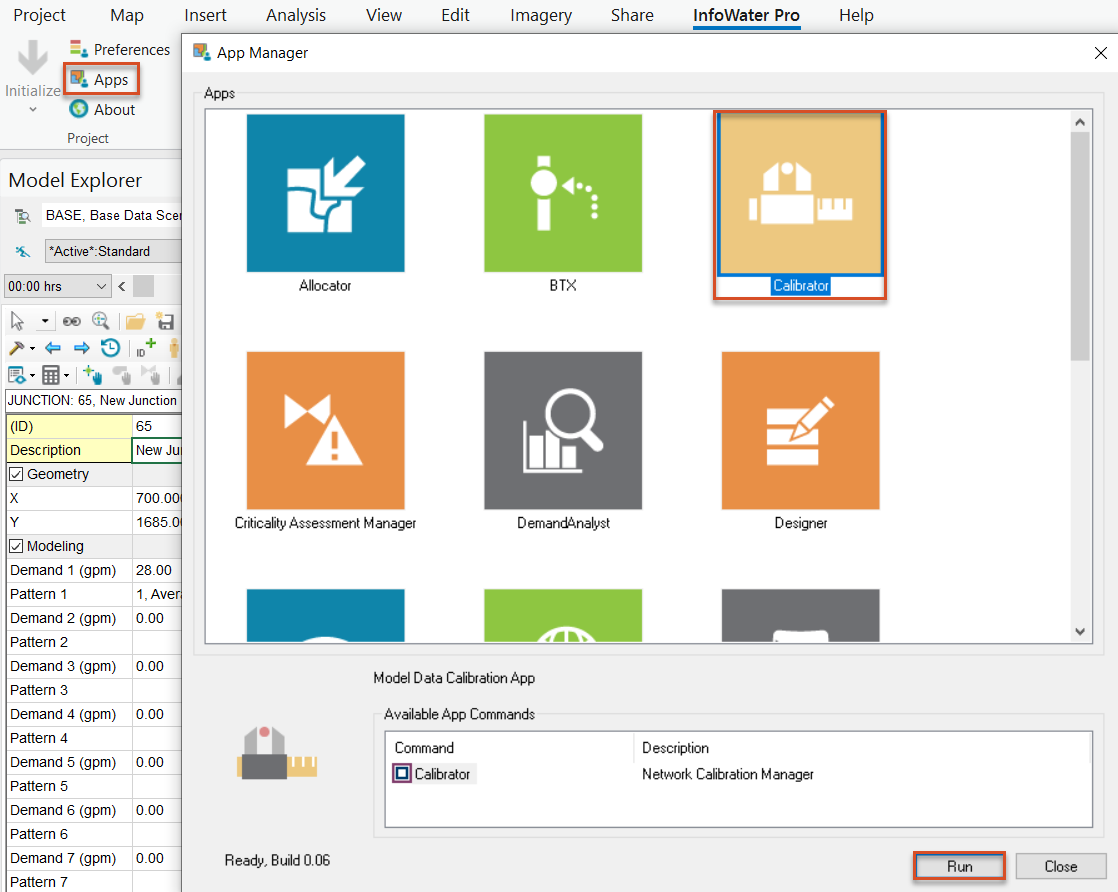Open the Imagery ribbon tab
Viewport: 1118px width, 892px height.
541,15
